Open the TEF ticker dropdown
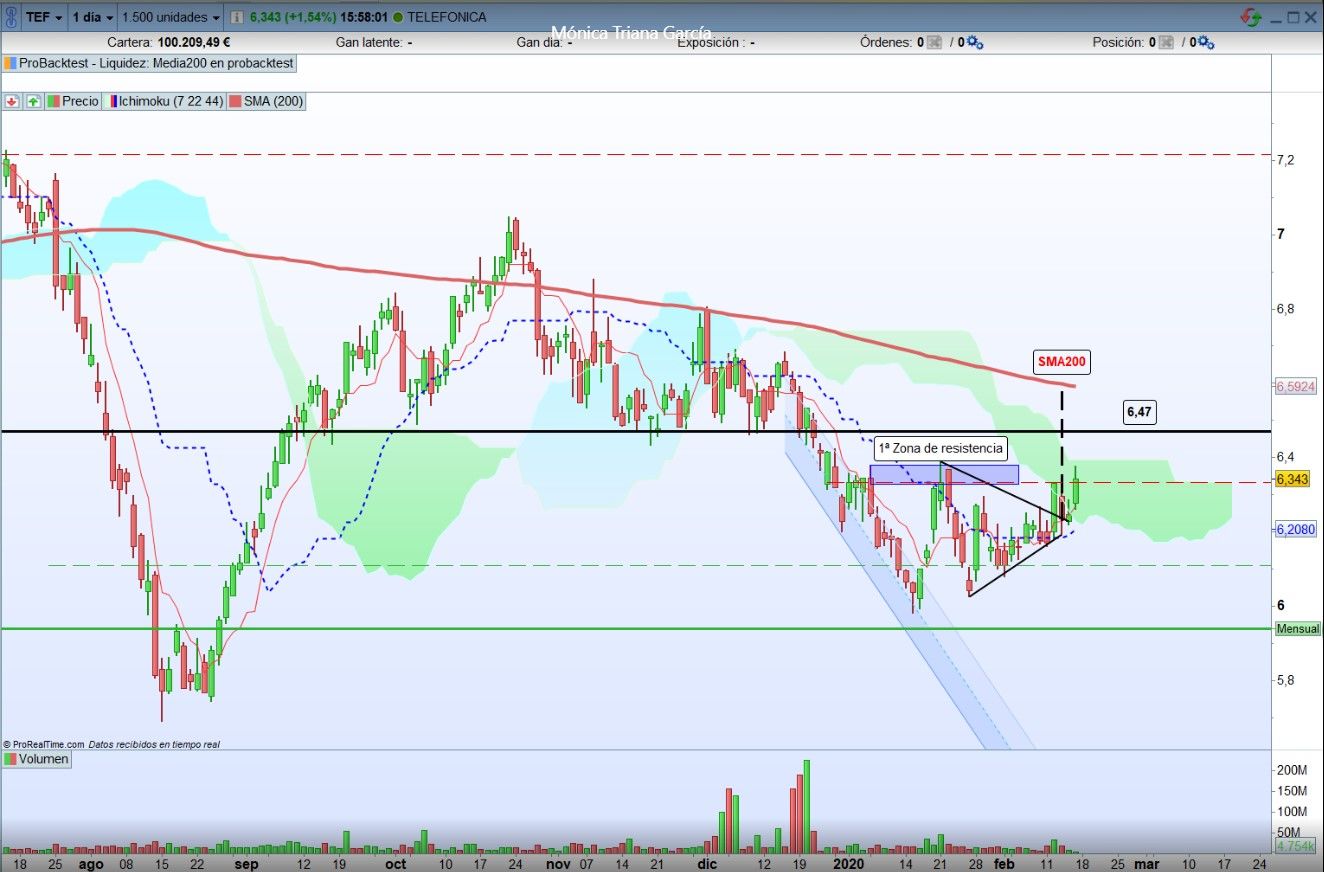The width and height of the screenshot is (1324, 872). click(x=45, y=17)
